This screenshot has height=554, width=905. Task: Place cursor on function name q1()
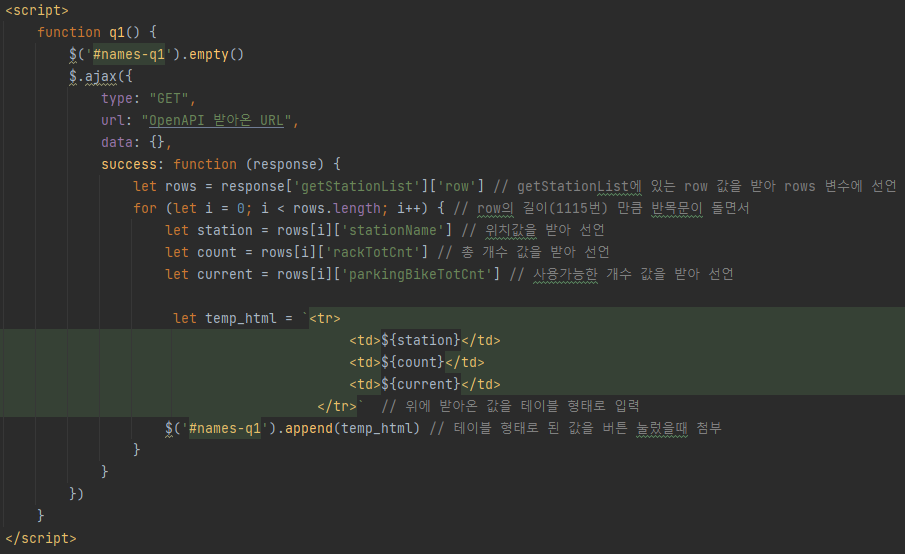tap(125, 32)
